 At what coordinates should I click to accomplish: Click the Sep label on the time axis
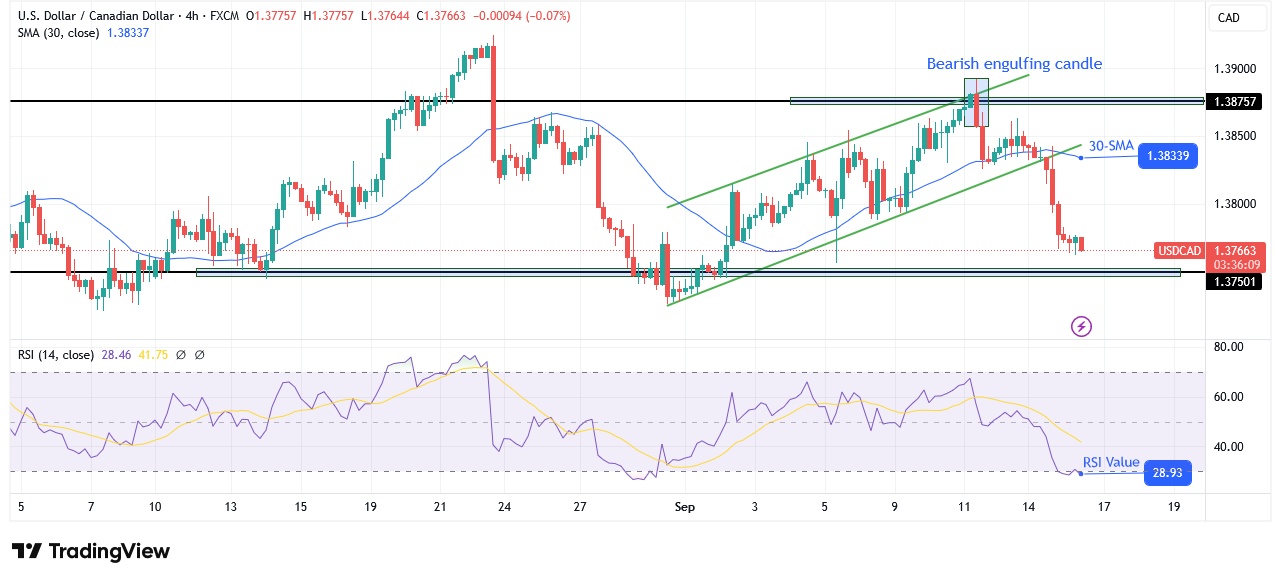[x=684, y=507]
